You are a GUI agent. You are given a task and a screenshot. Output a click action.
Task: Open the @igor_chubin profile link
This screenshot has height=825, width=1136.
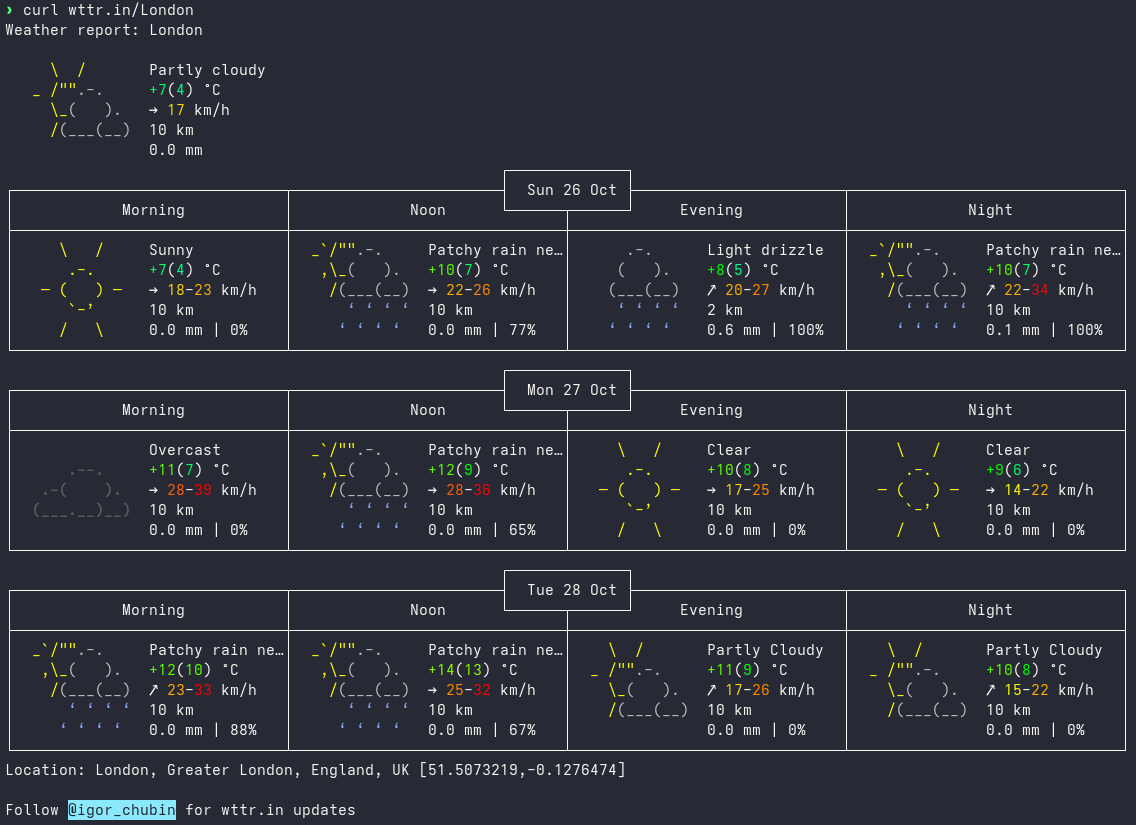[x=121, y=810]
